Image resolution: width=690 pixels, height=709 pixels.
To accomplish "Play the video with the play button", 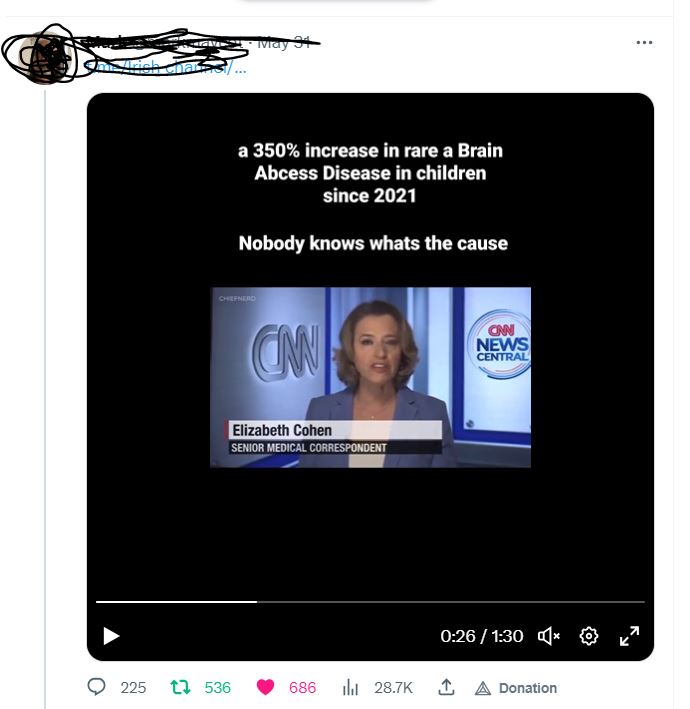I will tap(111, 636).
